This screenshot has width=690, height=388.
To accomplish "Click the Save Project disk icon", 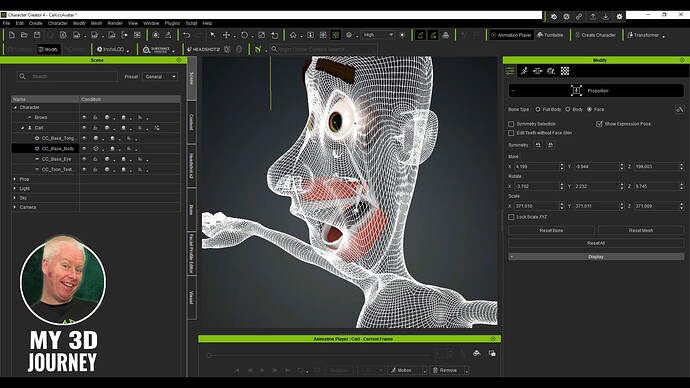I will (37, 35).
